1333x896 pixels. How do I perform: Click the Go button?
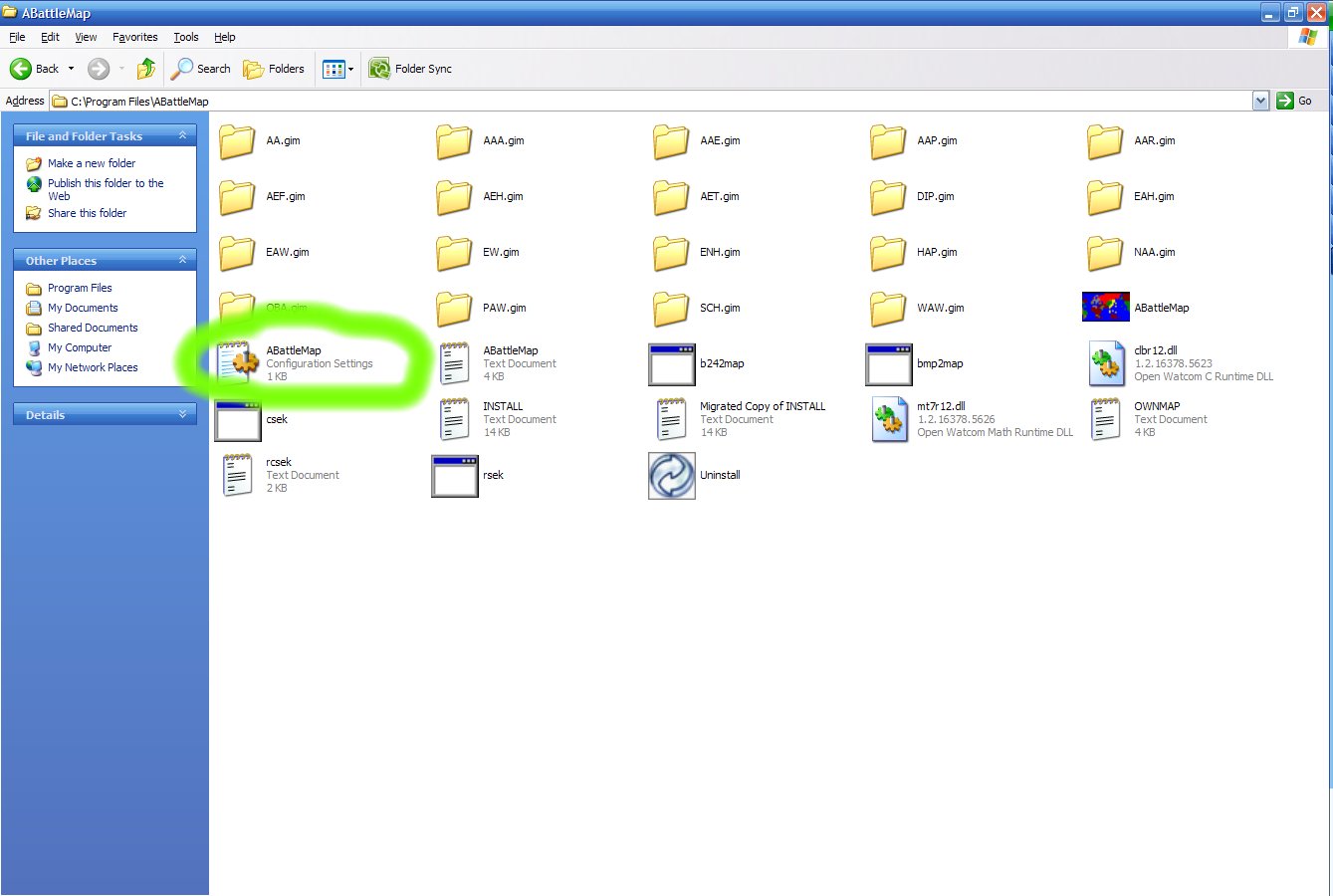click(1295, 101)
